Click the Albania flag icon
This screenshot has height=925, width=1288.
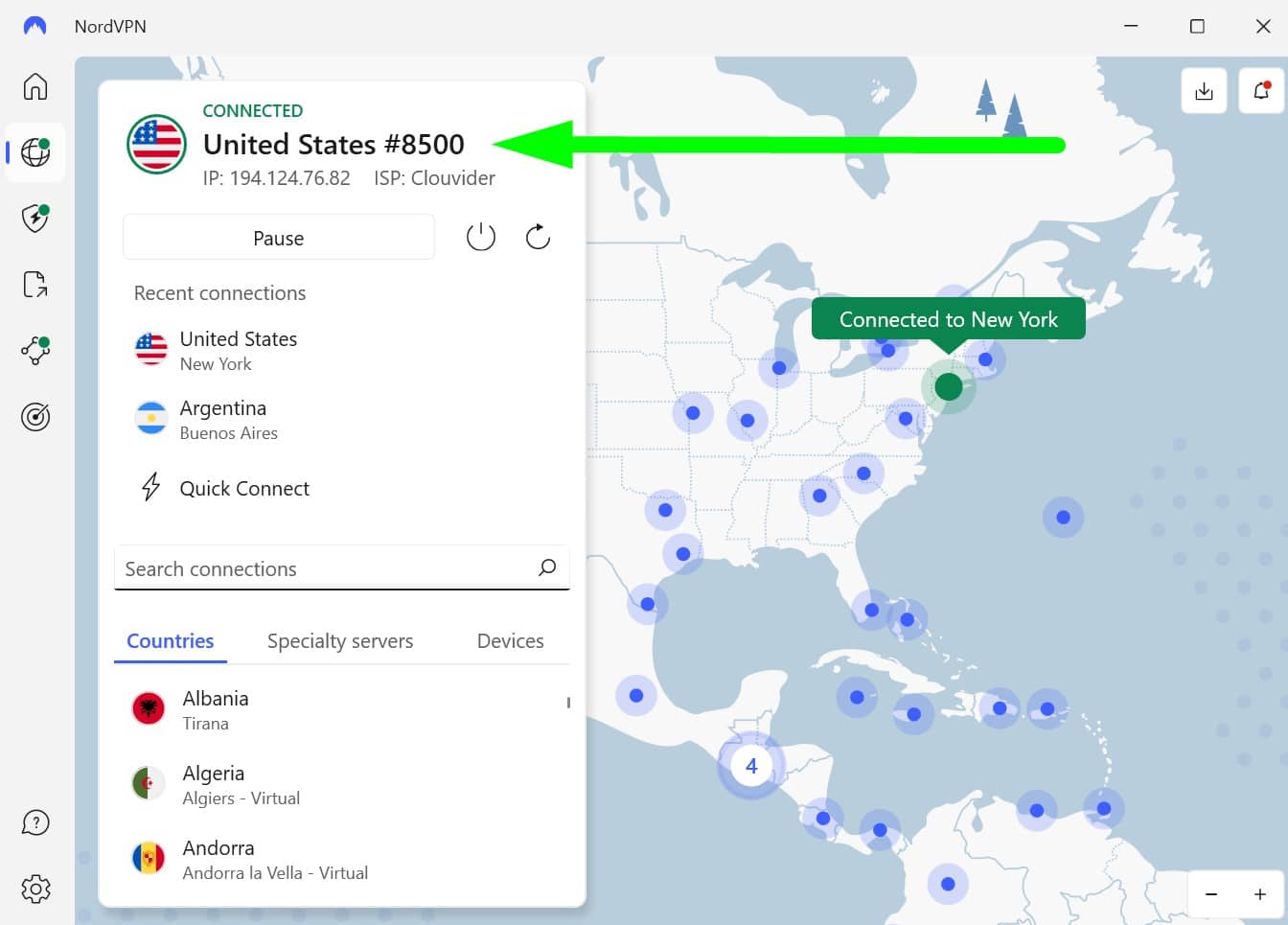coord(149,708)
